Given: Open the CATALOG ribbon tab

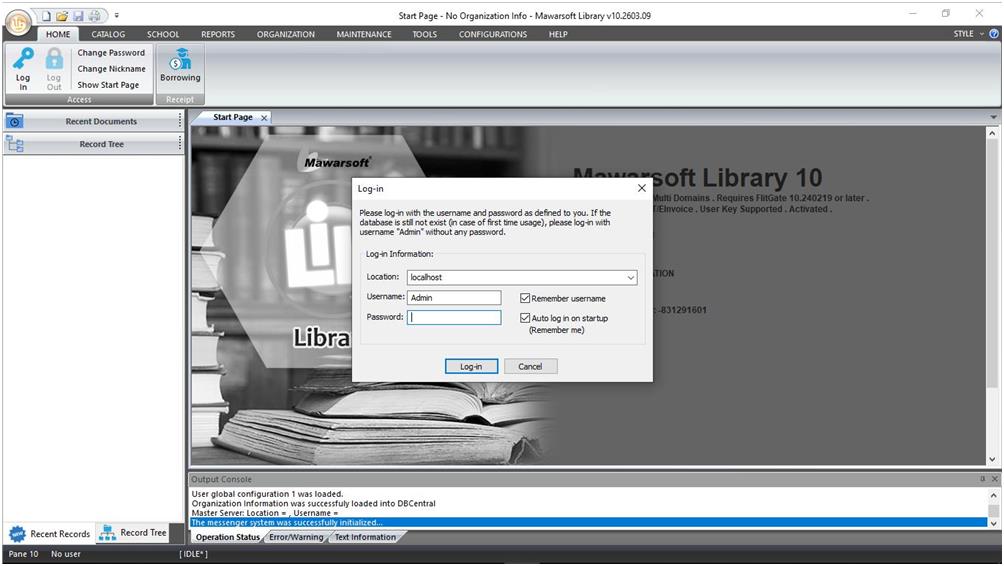Looking at the screenshot, I should coord(109,34).
